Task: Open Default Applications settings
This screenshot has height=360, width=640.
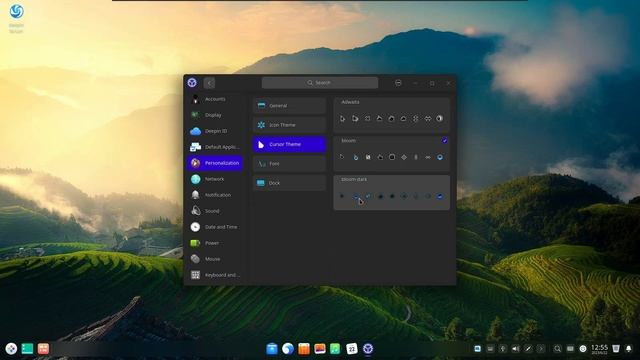Action: point(215,147)
